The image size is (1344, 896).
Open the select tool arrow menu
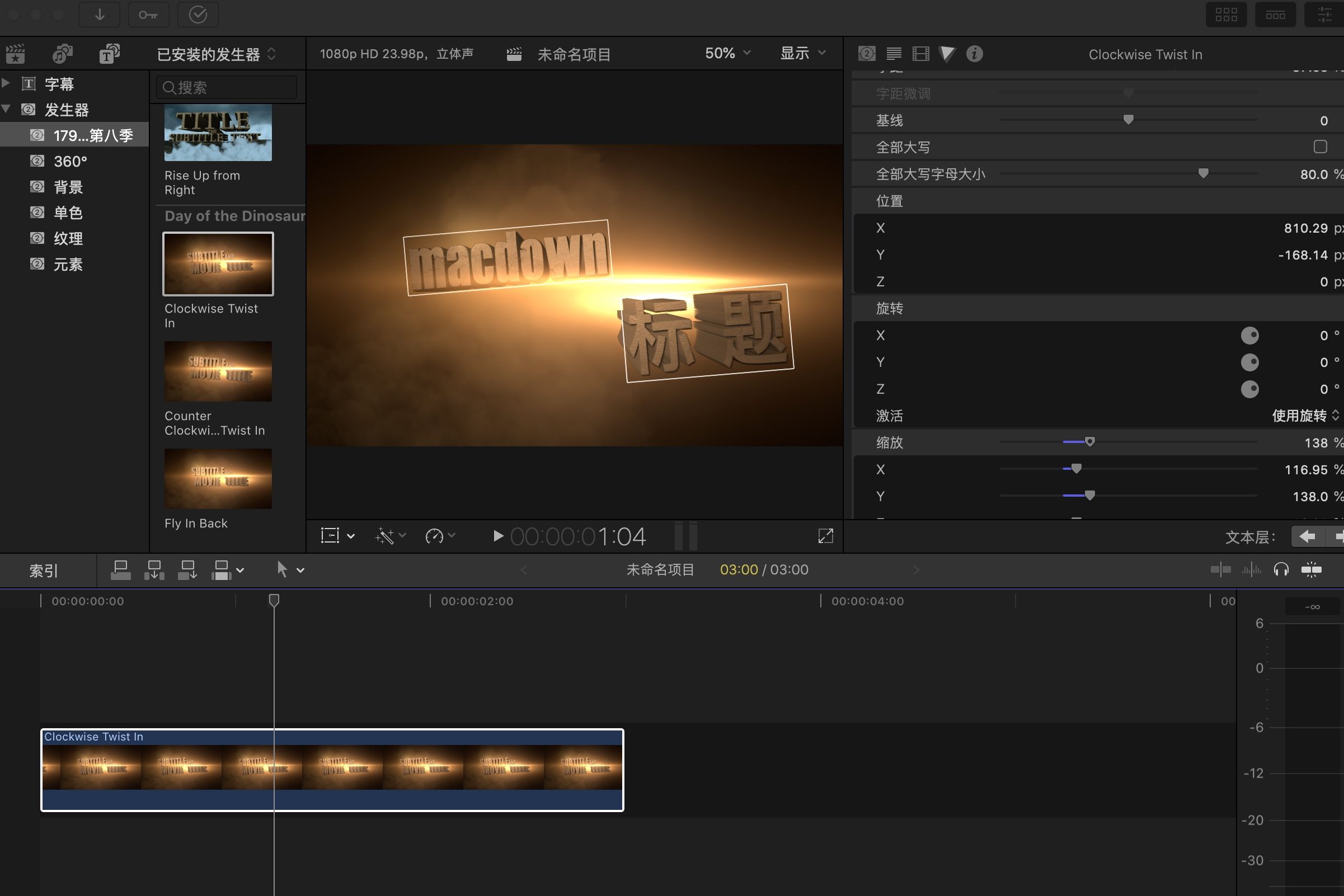point(290,569)
